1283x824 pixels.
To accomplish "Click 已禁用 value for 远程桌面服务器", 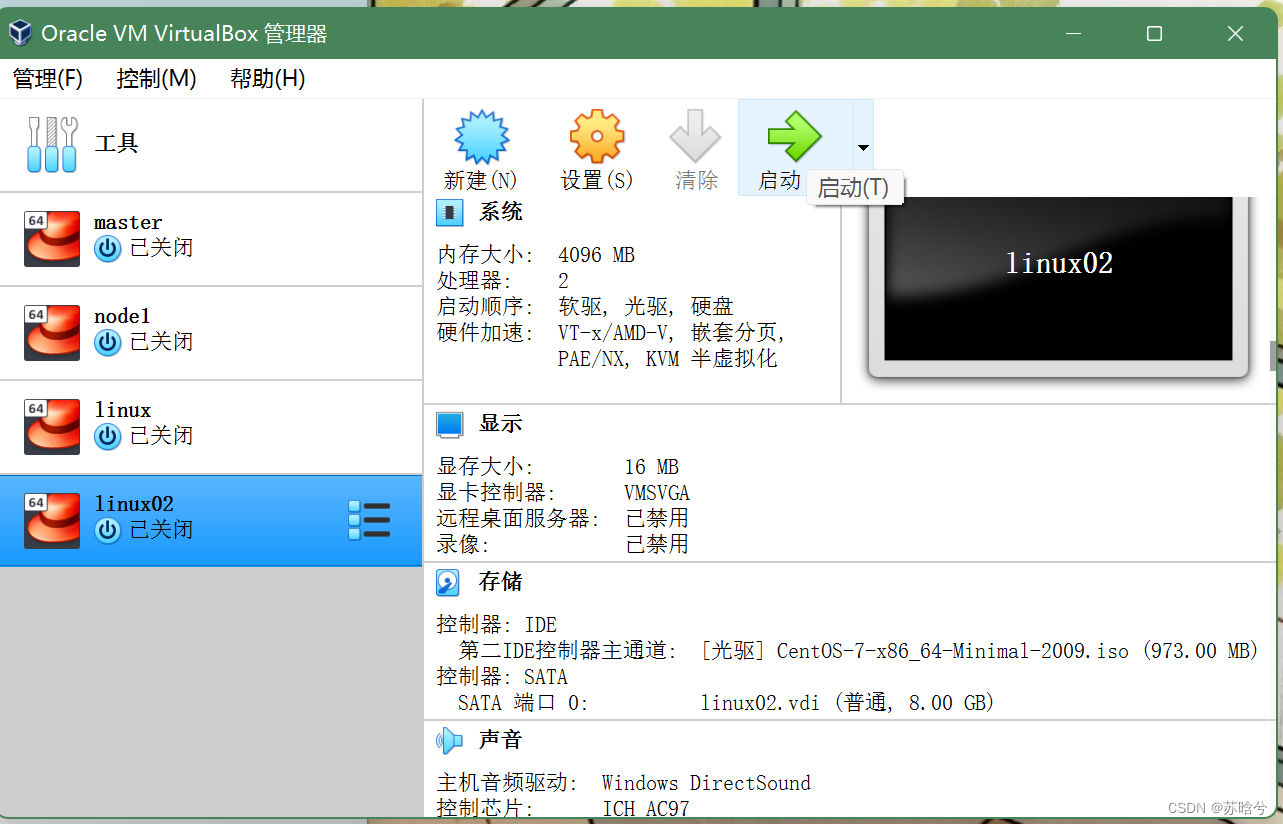I will (x=657, y=519).
